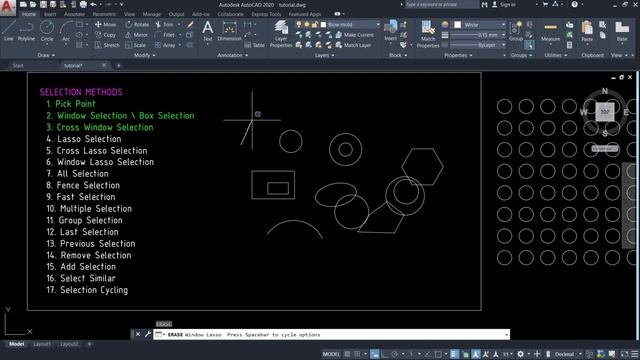The height and width of the screenshot is (360, 640).
Task: Select the Line tool
Action: pyautogui.click(x=9, y=31)
